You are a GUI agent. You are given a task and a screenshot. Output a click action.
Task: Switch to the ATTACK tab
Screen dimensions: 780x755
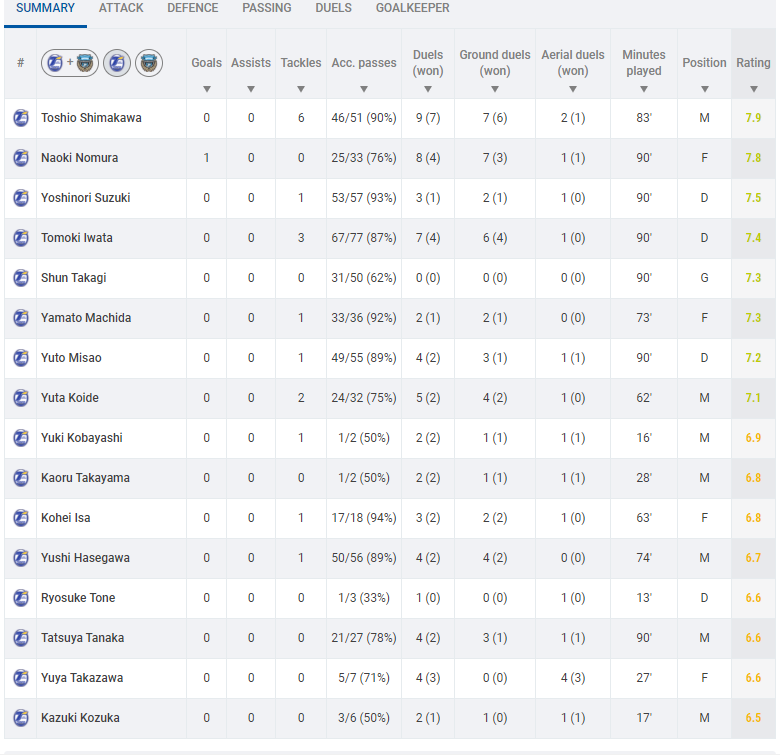click(x=121, y=8)
